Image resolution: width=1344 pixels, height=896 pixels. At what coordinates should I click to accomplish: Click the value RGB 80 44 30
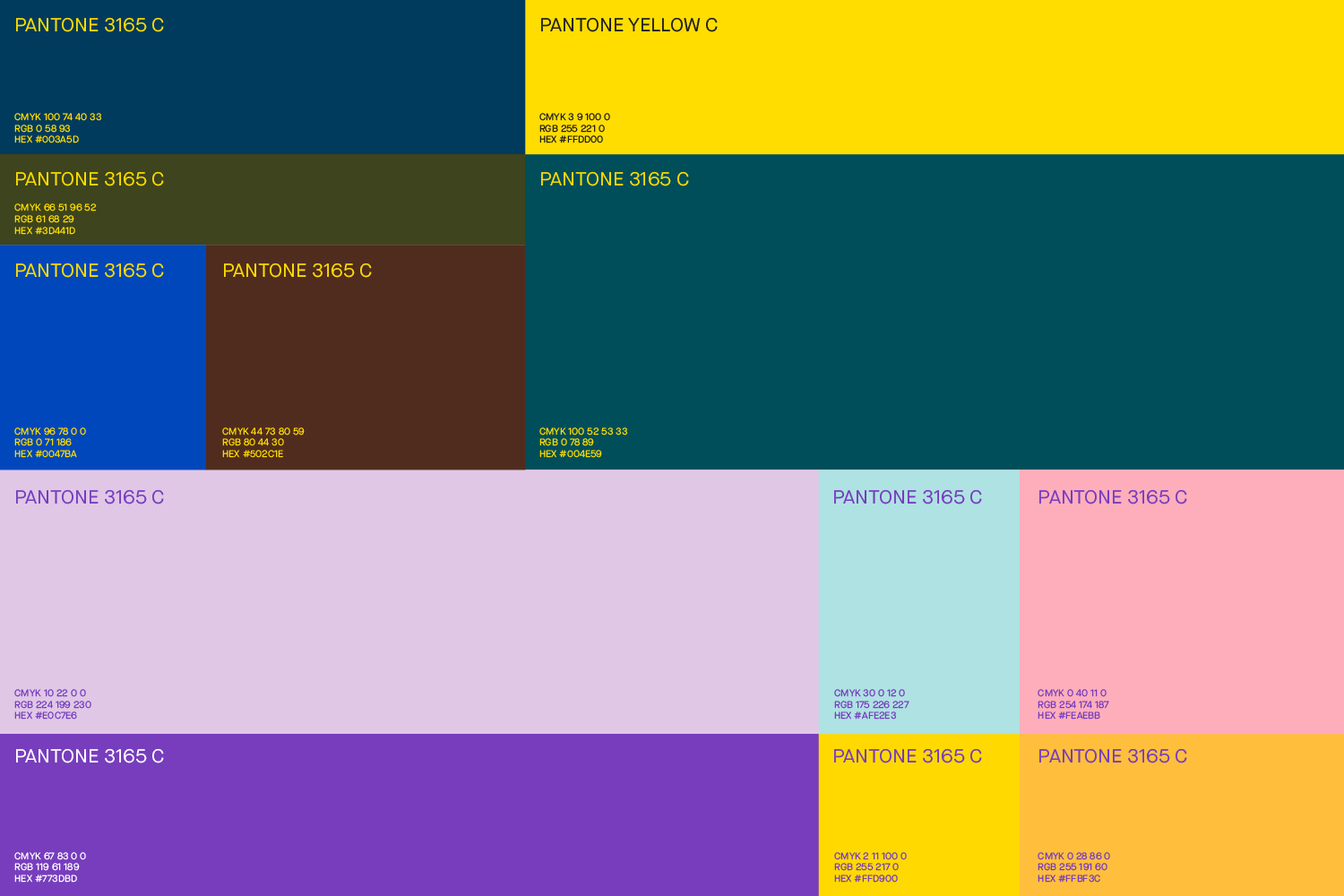tap(253, 443)
